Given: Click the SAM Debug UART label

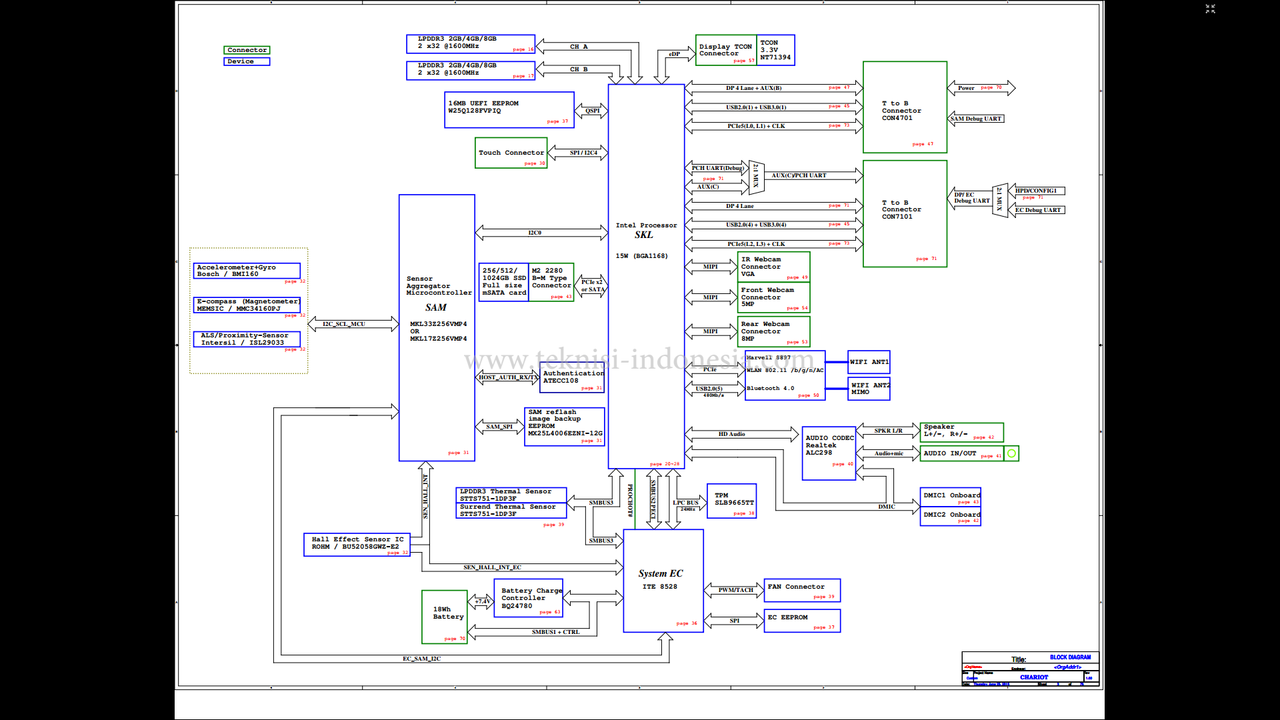Looking at the screenshot, I should pyautogui.click(x=976, y=119).
